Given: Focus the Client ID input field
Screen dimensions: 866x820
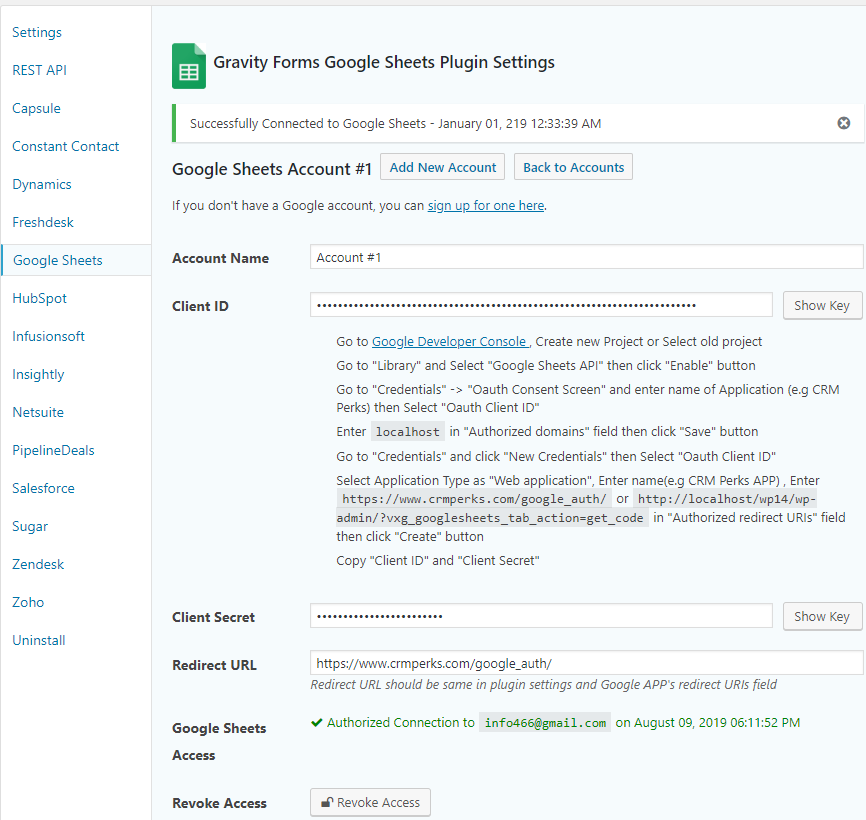Looking at the screenshot, I should (541, 305).
